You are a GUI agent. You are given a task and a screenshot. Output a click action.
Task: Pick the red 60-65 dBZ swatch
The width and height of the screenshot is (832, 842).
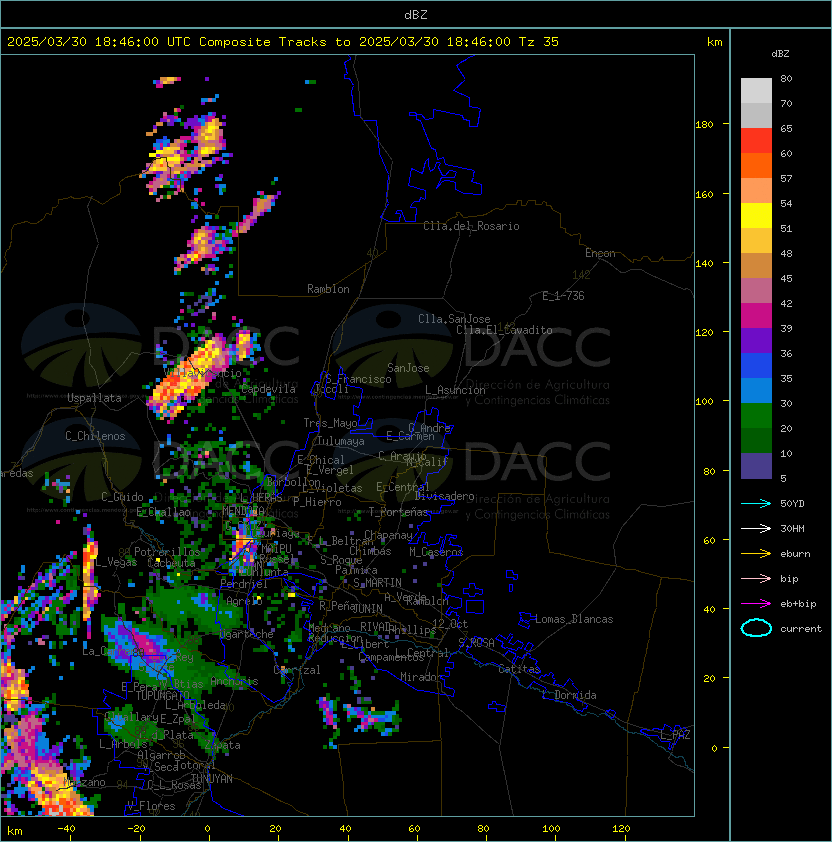756,141
